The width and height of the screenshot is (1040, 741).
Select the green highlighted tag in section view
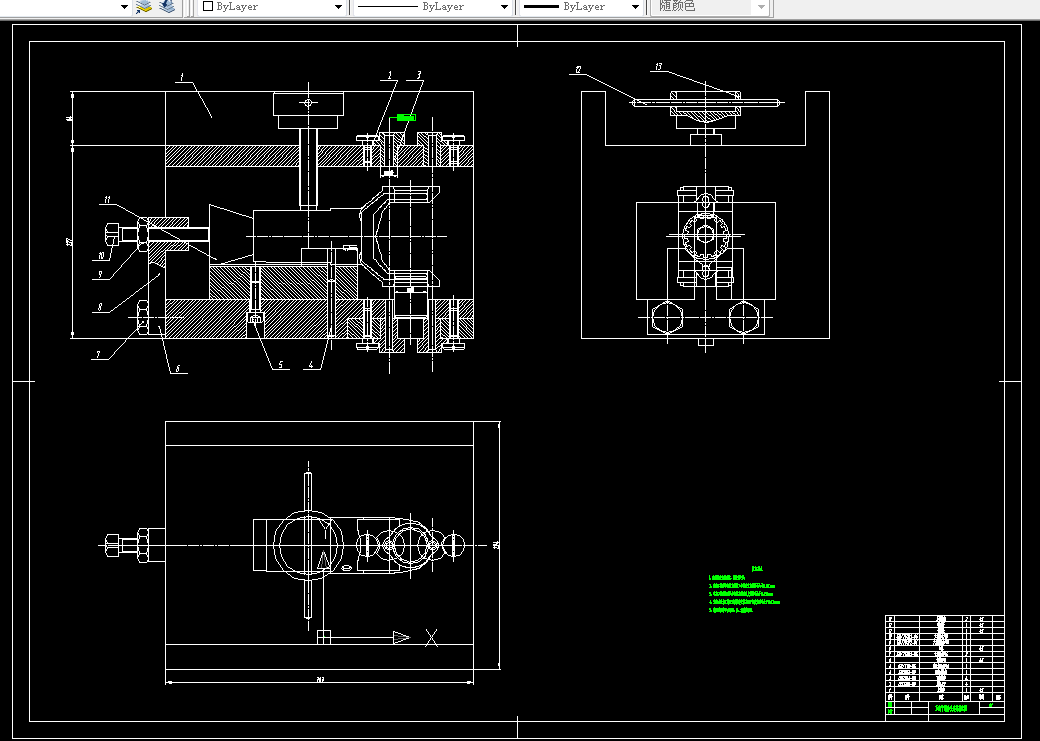[x=406, y=117]
